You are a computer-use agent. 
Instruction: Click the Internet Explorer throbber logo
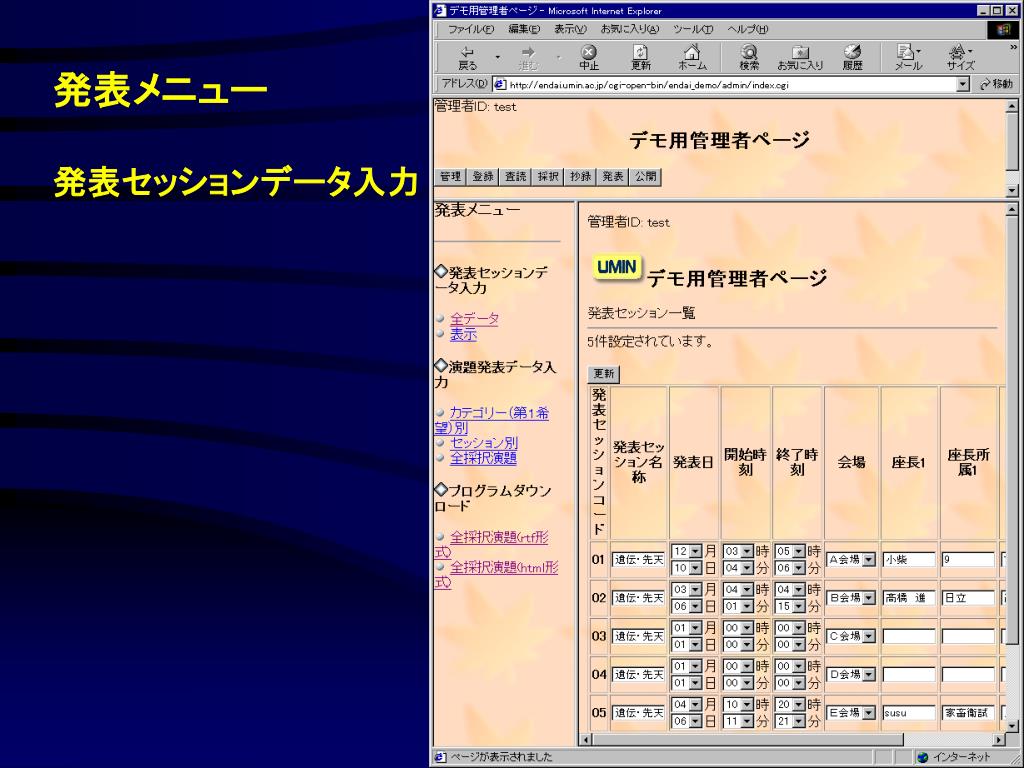[x=1002, y=29]
